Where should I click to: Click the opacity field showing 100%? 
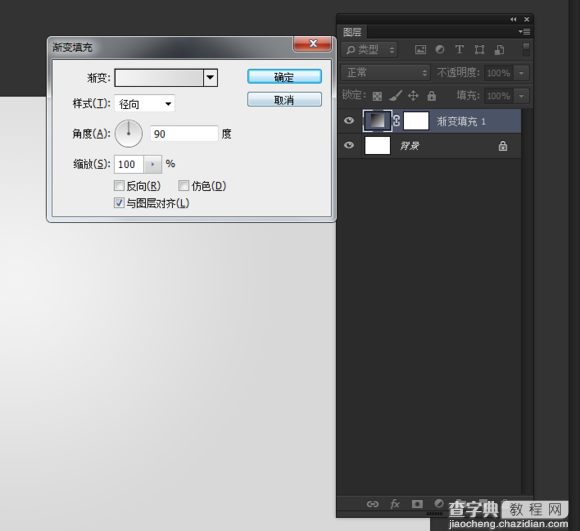pos(499,73)
